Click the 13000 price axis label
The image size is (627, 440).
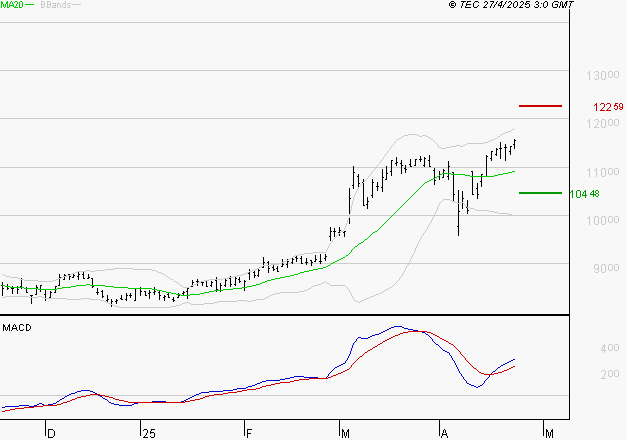(x=603, y=75)
